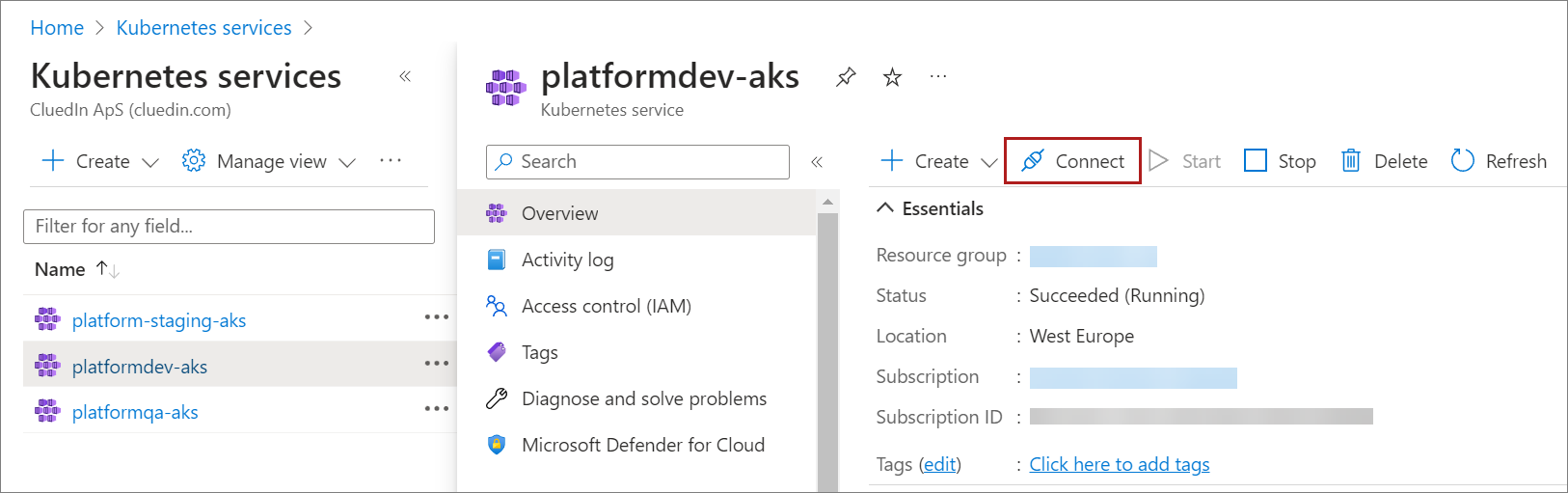
Task: Click the Delete trash can icon
Action: 1350,161
